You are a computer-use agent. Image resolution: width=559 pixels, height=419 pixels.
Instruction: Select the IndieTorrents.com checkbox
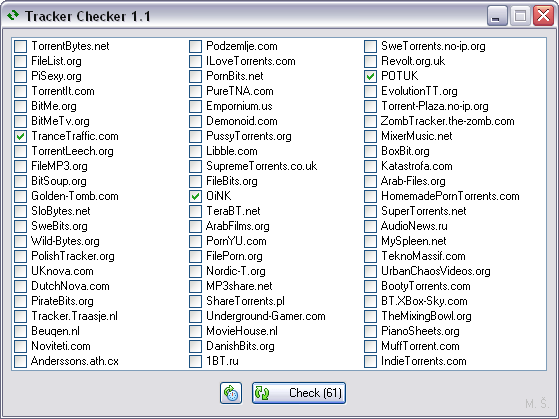point(370,361)
